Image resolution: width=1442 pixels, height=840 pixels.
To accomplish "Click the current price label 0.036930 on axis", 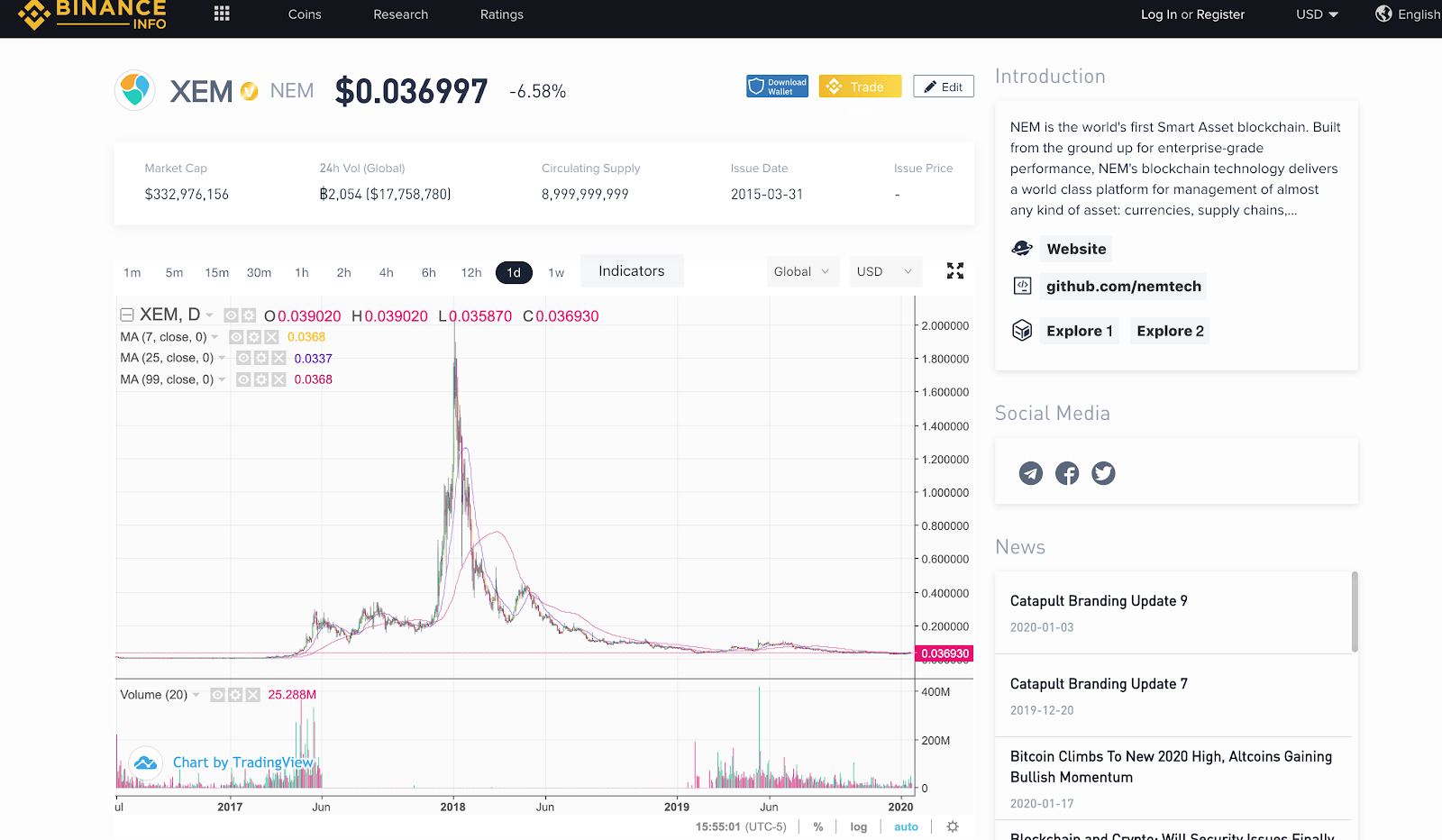I will point(945,653).
